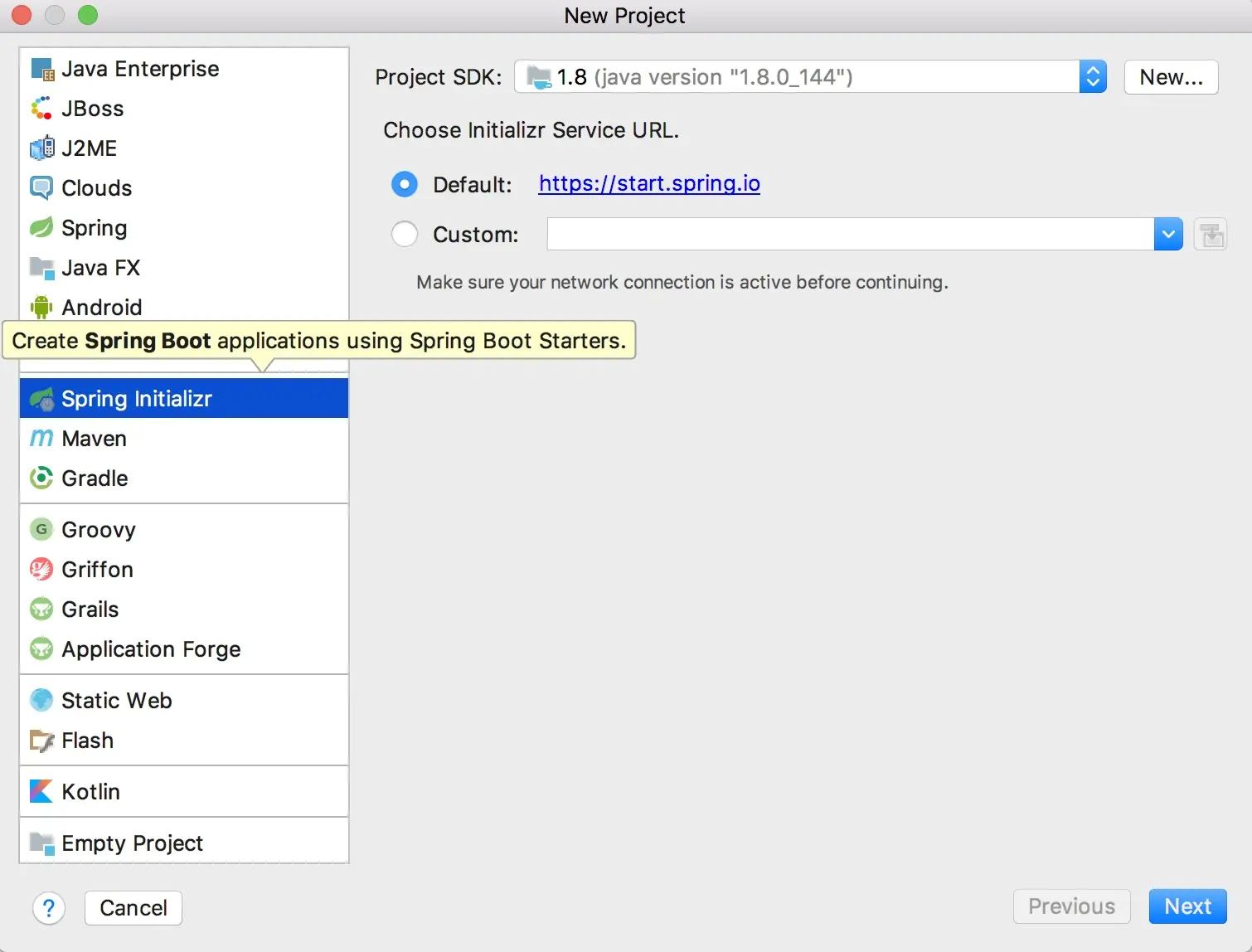
Task: Pick the Gradle icon in list
Action: (41, 478)
